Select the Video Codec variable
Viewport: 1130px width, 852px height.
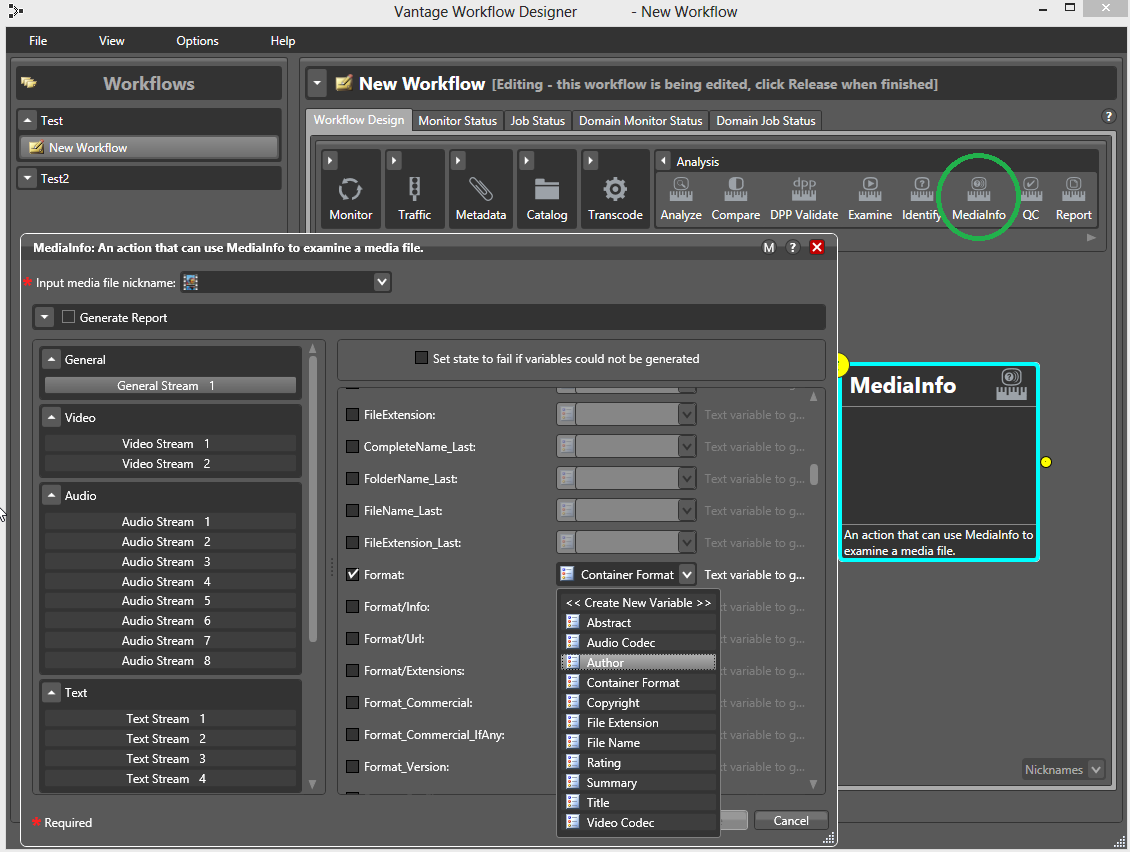[x=639, y=822]
